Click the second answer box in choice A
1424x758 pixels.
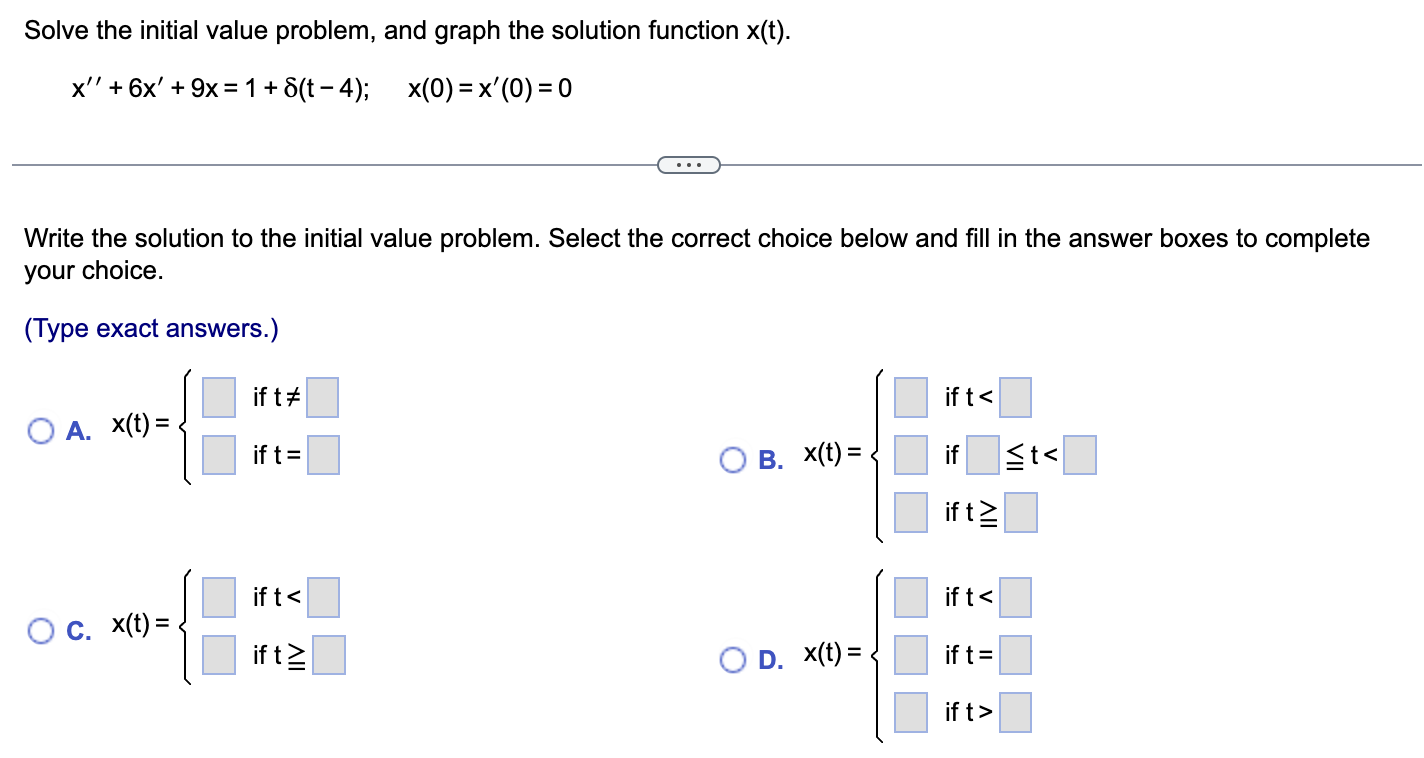(217, 455)
